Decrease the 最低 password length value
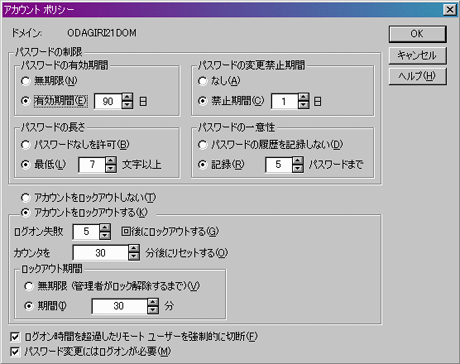Viewport: 460px width, 364px height. [111, 168]
